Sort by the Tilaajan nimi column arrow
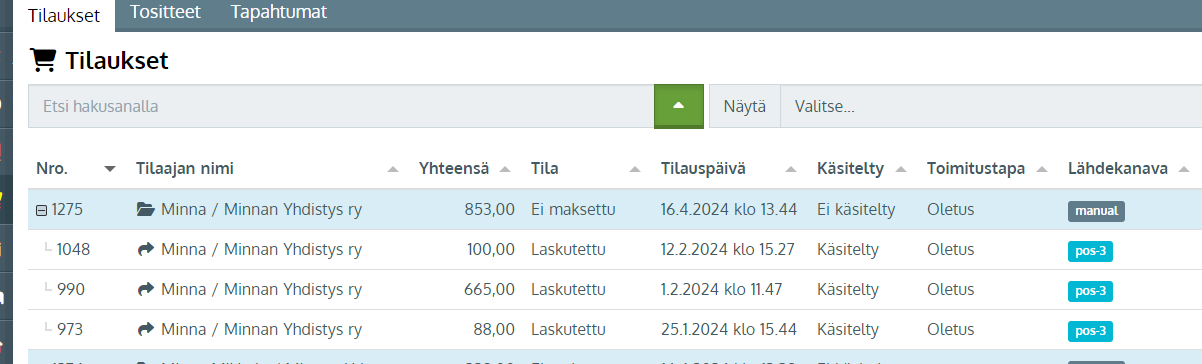Screen dimensions: 1202x364 [393, 169]
